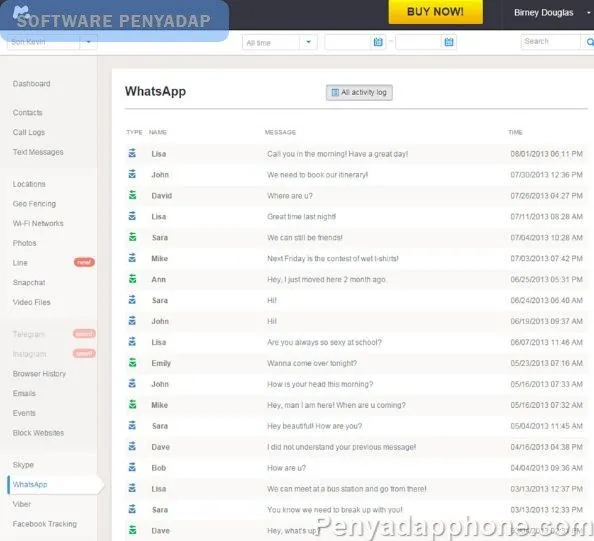The width and height of the screenshot is (594, 541).
Task: Click type icon for 'Hey beautiful' row
Action: tap(132, 425)
